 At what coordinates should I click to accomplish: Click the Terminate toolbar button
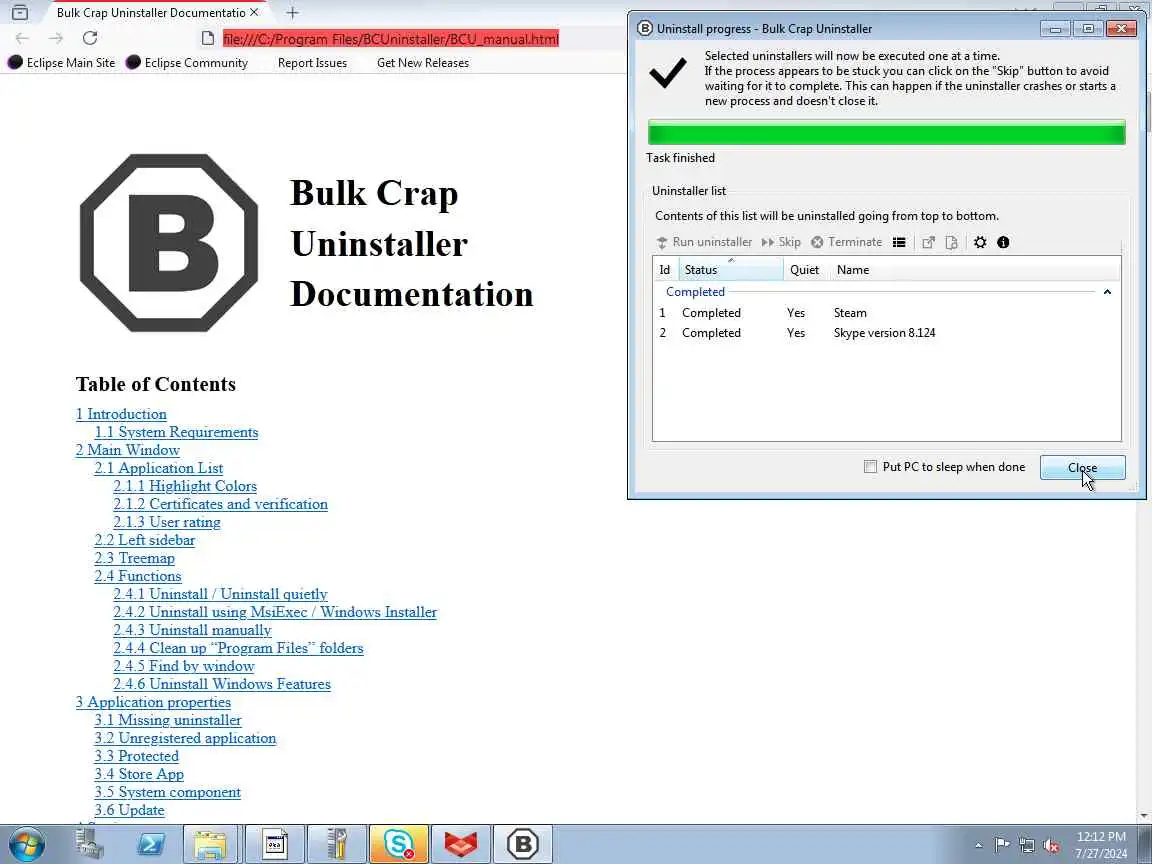tap(846, 242)
